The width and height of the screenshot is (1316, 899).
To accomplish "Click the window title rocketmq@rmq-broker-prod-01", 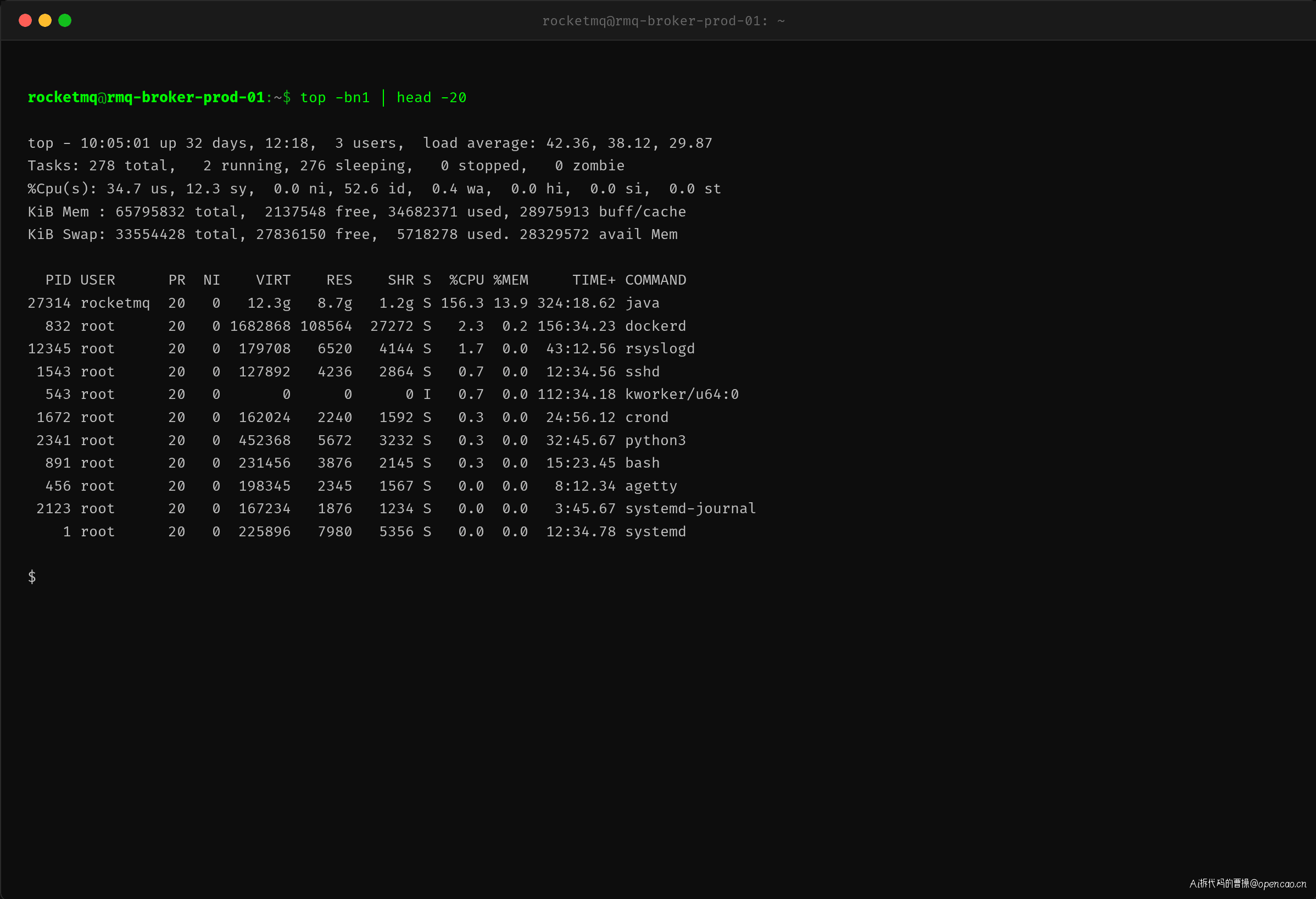I will point(663,21).
